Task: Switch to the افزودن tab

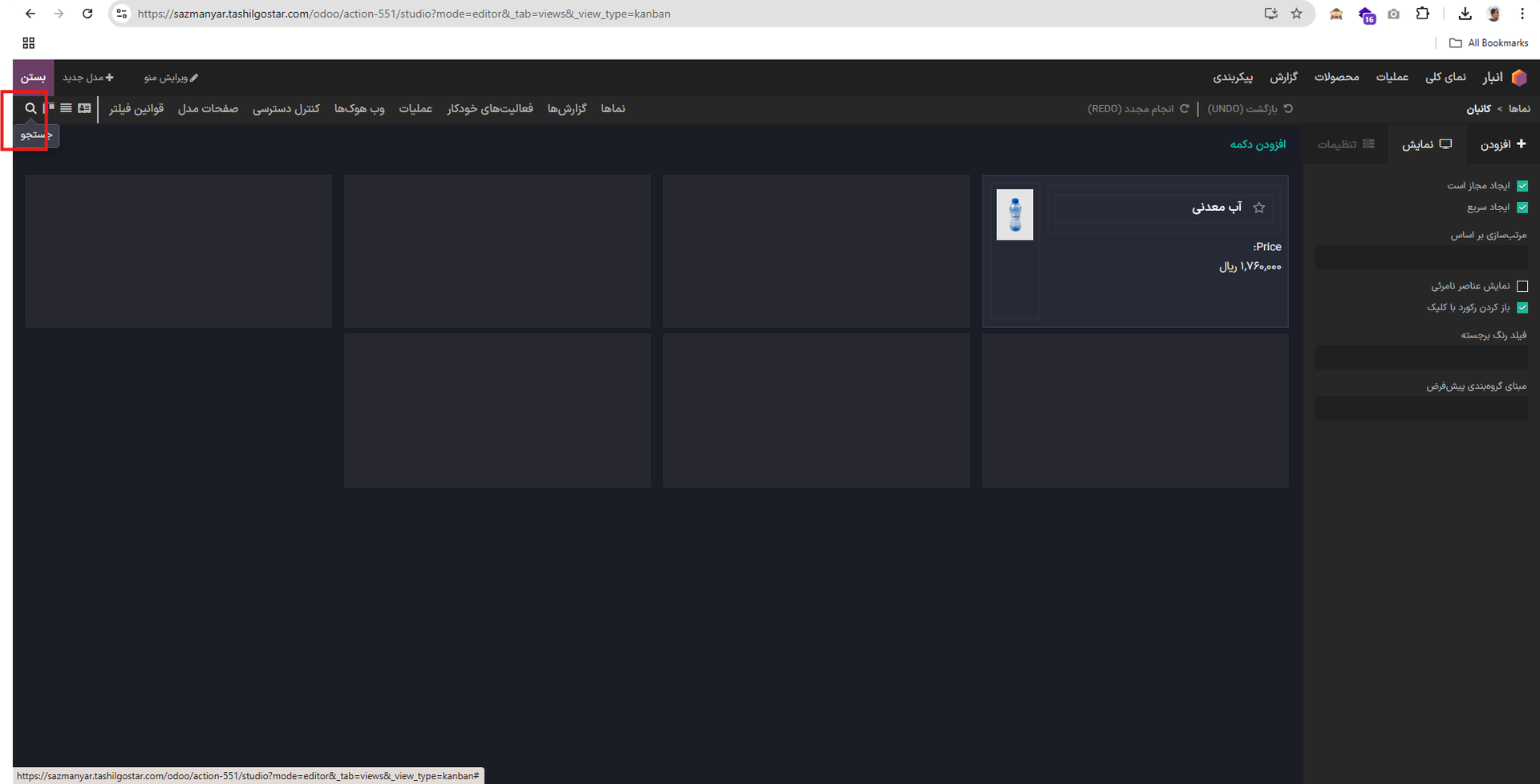Action: pos(1502,144)
